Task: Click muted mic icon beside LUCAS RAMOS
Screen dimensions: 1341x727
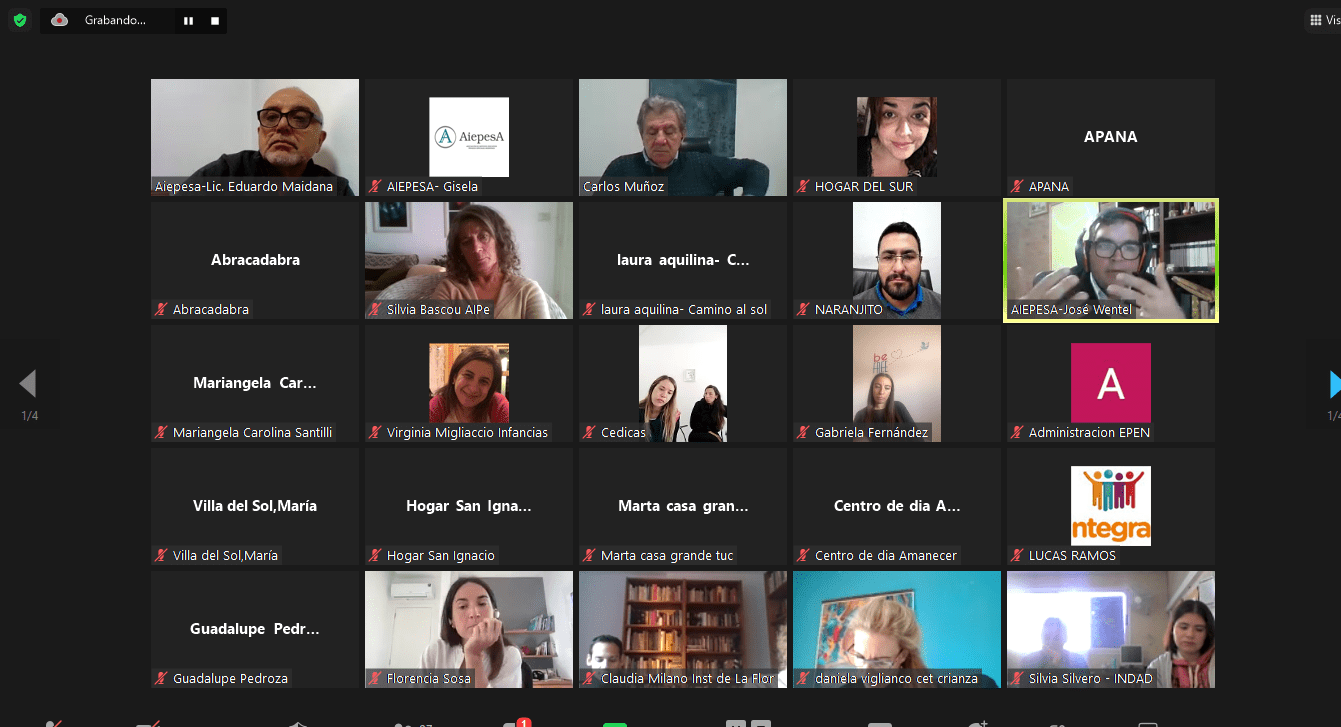Action: 1017,555
